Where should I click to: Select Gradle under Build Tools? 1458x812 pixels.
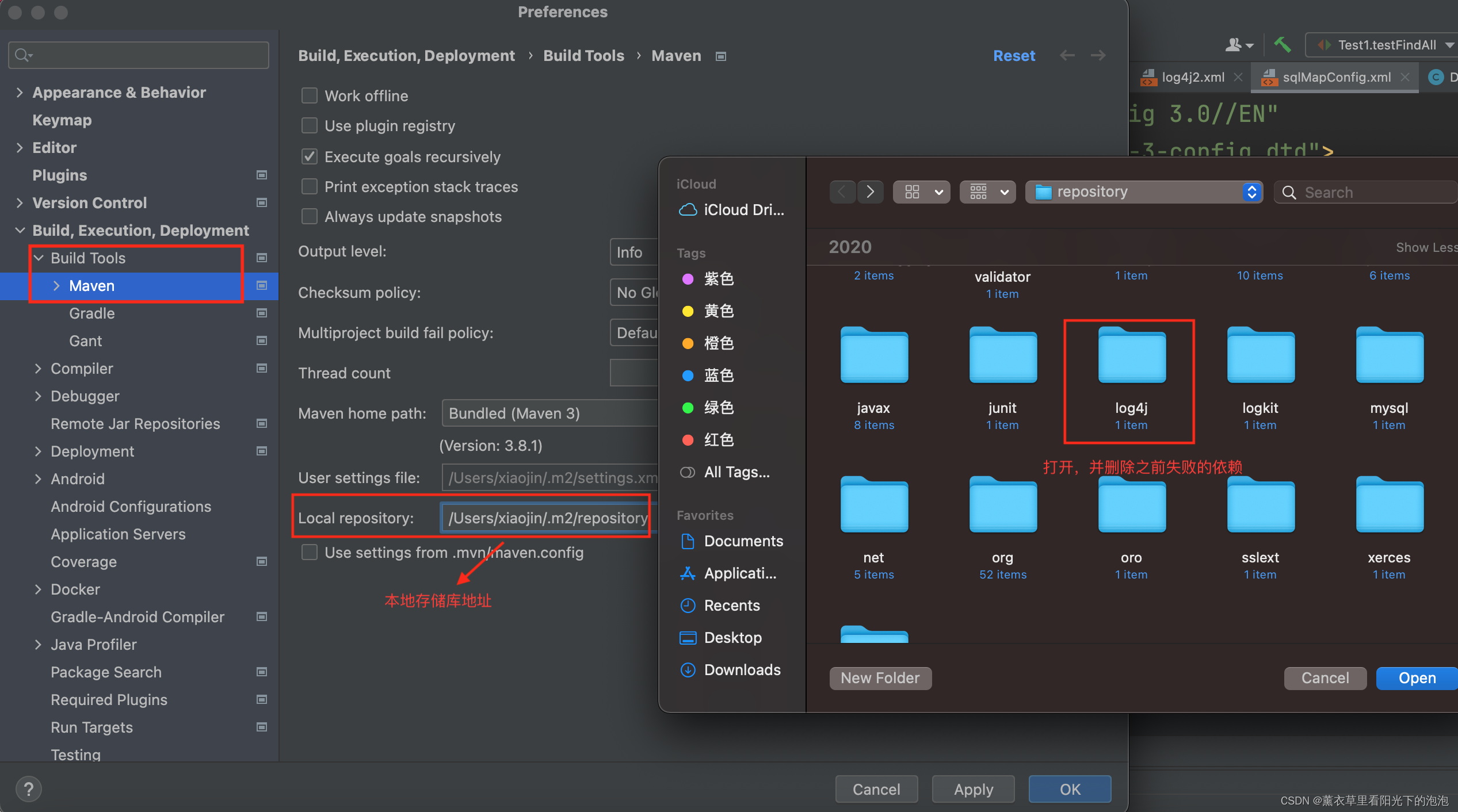coord(91,313)
